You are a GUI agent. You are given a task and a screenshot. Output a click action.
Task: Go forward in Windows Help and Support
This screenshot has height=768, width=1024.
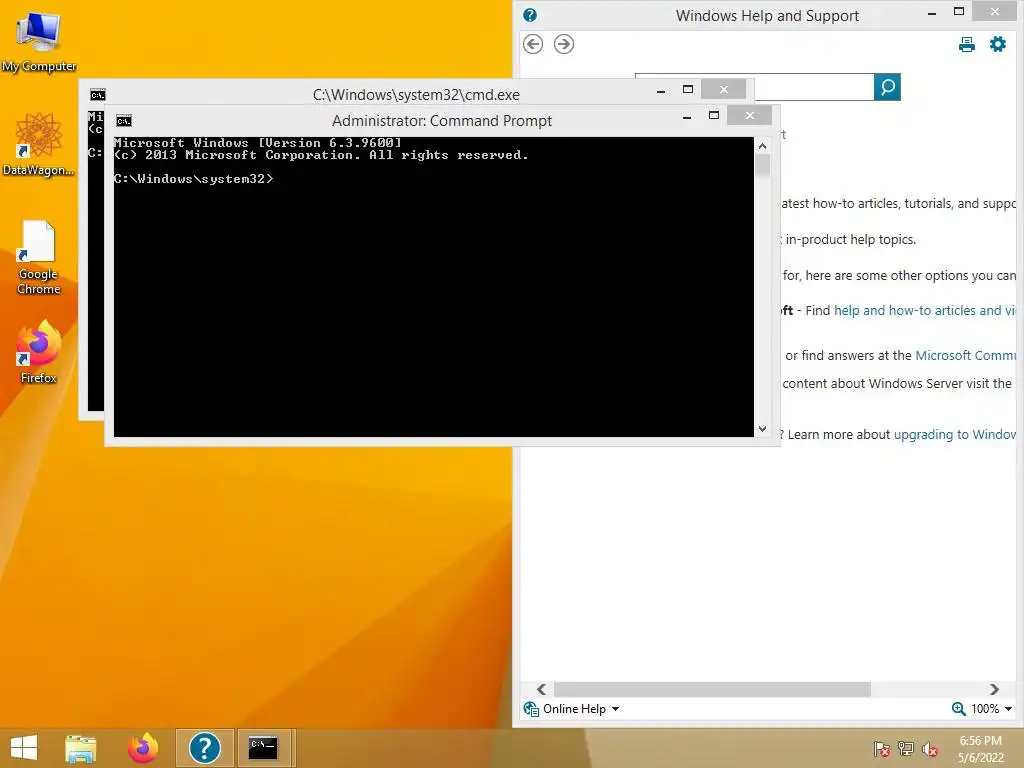pos(564,44)
